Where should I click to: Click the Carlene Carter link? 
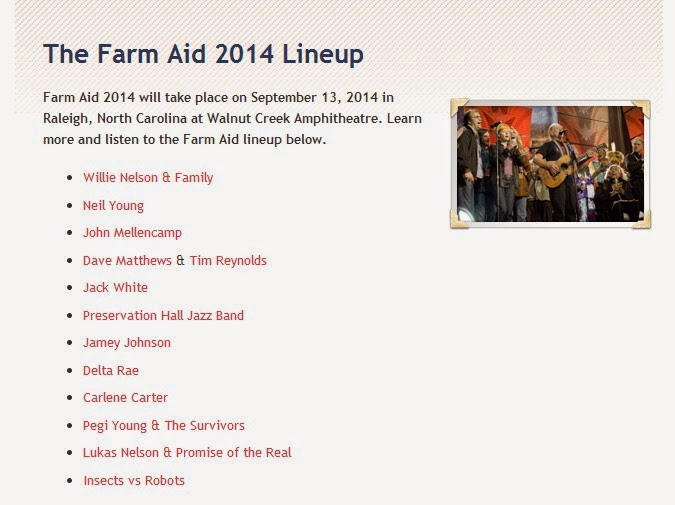coord(125,398)
